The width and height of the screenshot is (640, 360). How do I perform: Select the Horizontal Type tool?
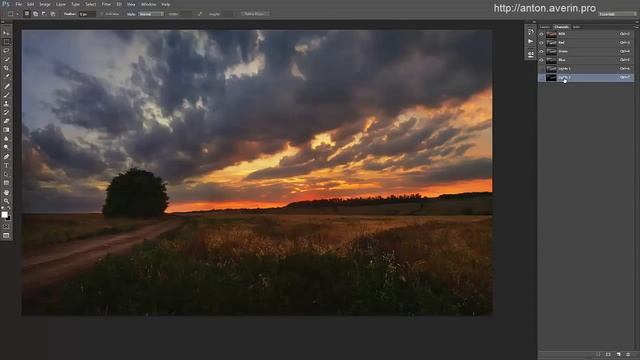[x=6, y=165]
